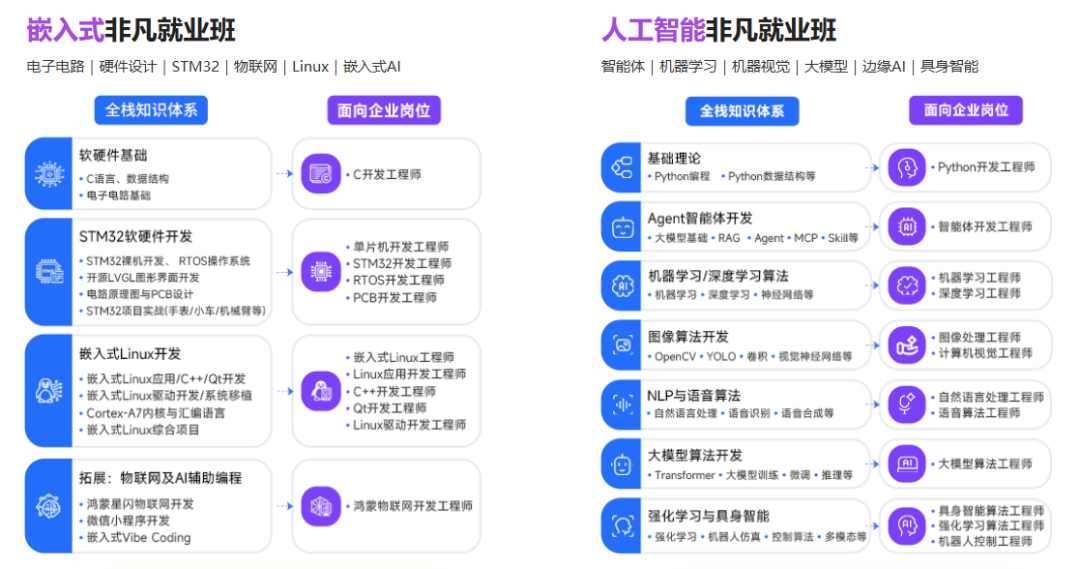The image size is (1080, 569).
Task: Click the blue icon beside 强化学习与具身智能
Action: pos(622,526)
